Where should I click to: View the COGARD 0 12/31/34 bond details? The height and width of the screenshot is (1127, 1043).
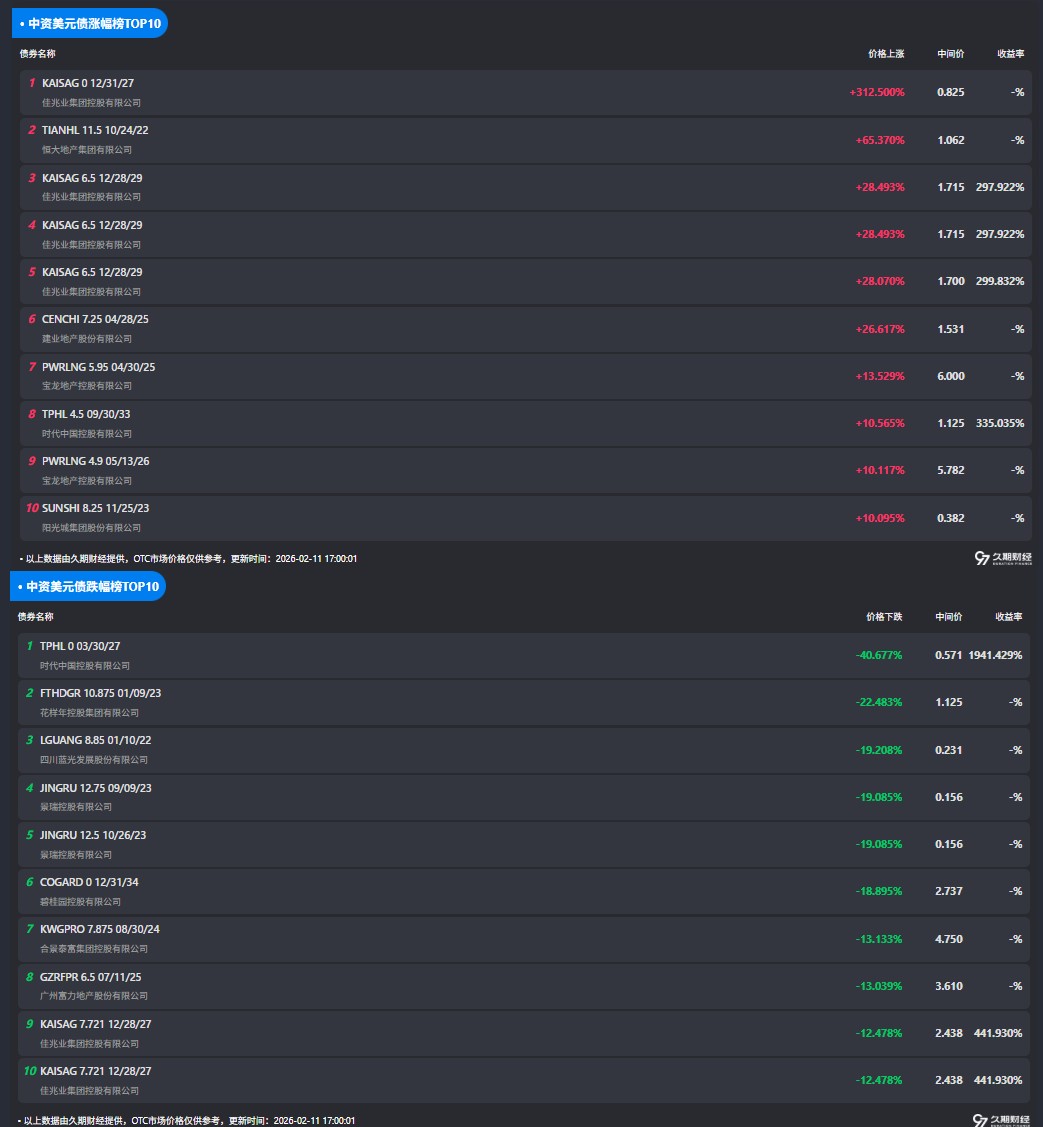(x=89, y=882)
